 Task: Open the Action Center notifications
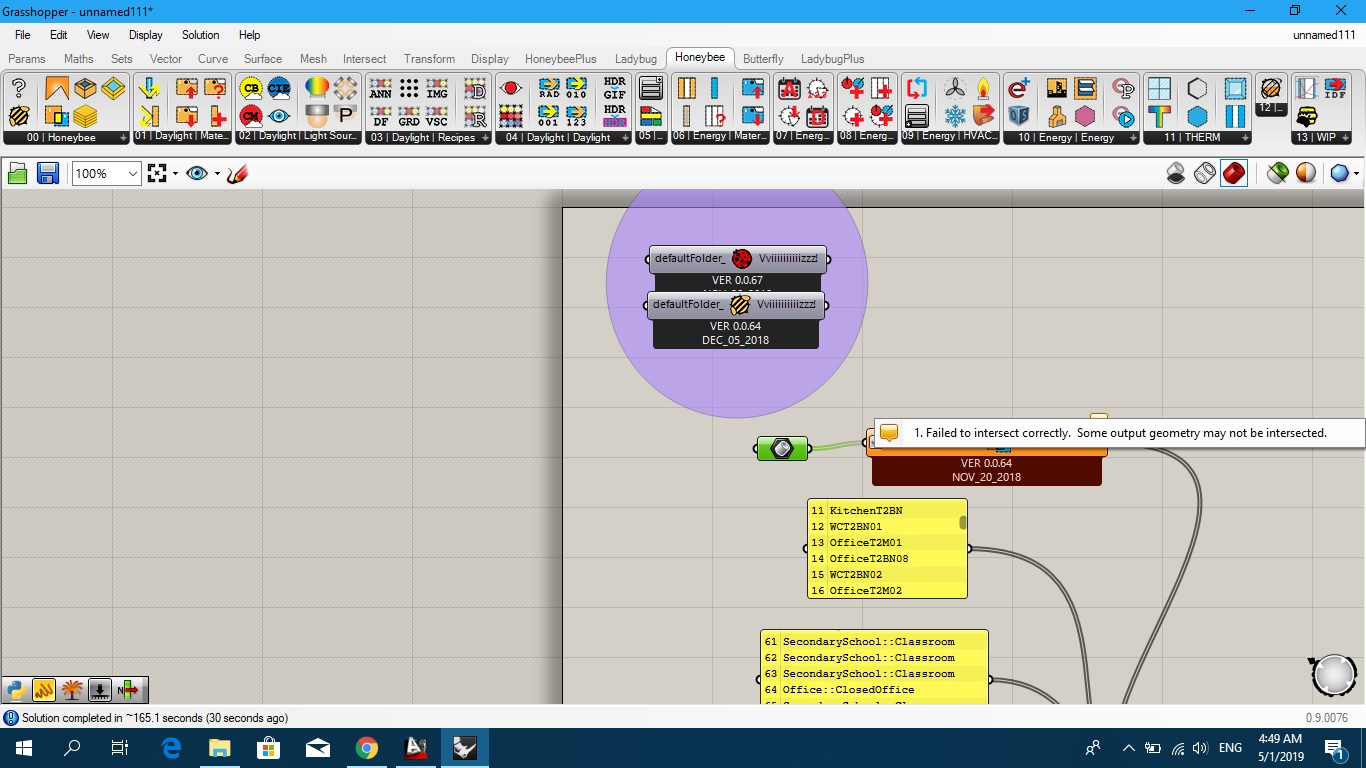pyautogui.click(x=1334, y=747)
